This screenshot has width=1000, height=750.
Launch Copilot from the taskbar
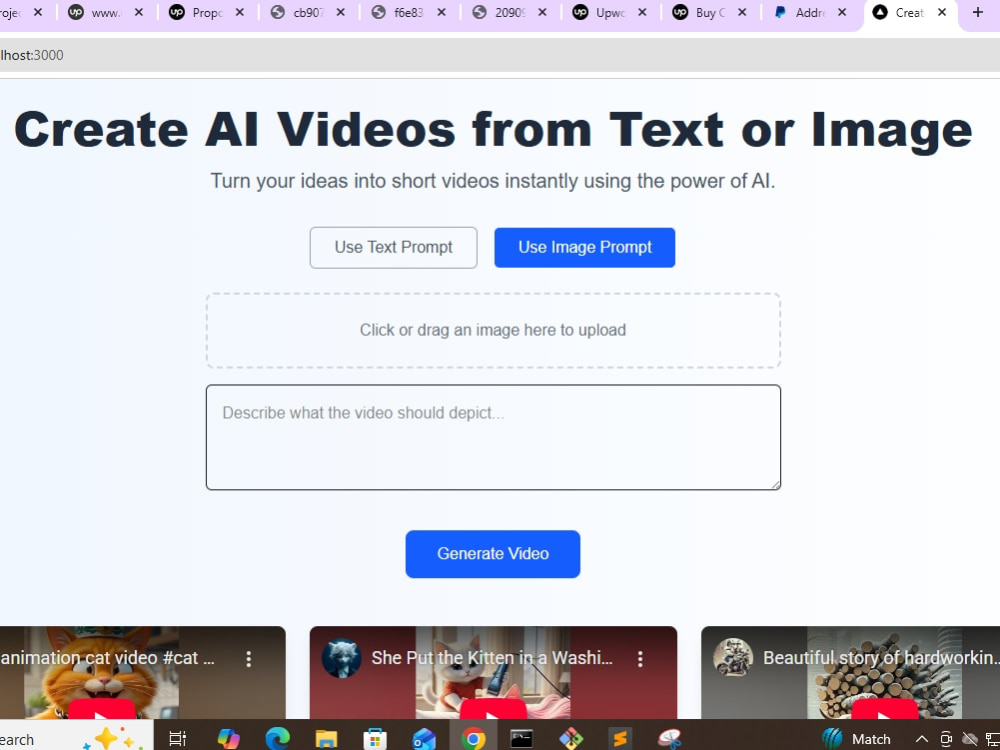[x=228, y=739]
